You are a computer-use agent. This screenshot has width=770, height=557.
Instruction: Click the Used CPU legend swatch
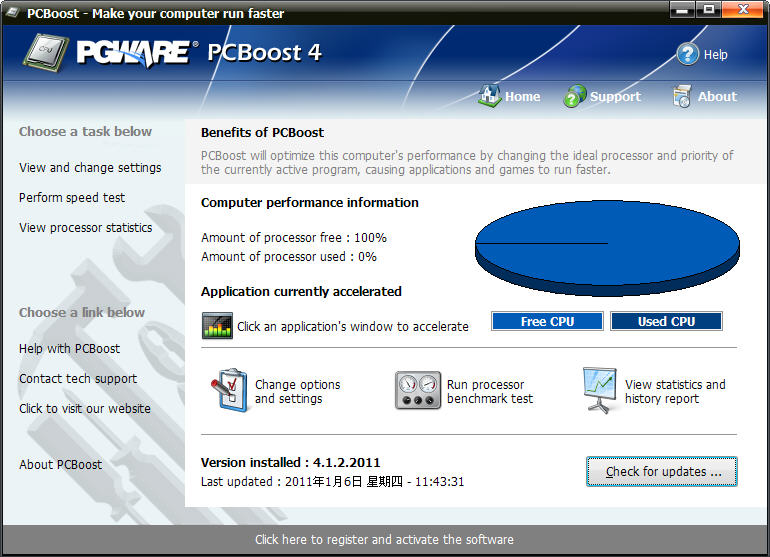pyautogui.click(x=666, y=321)
